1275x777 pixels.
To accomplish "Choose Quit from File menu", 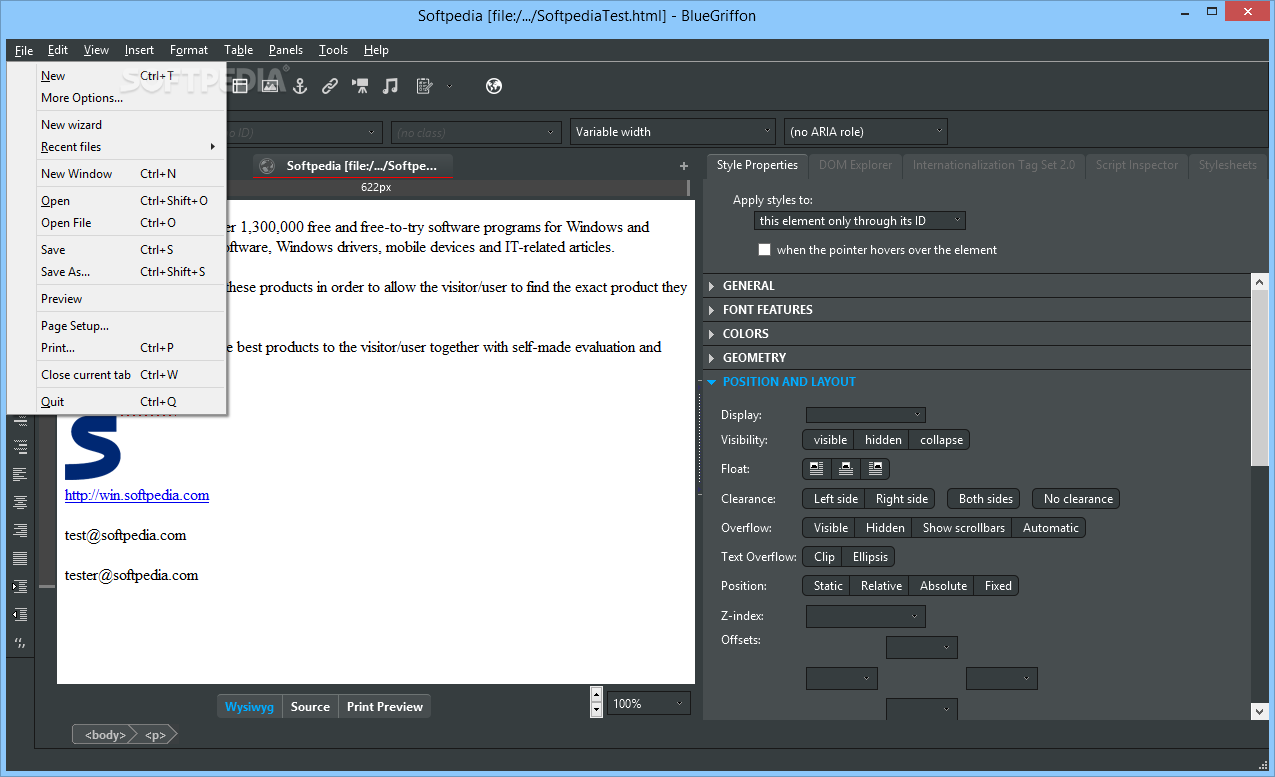I will (x=117, y=402).
